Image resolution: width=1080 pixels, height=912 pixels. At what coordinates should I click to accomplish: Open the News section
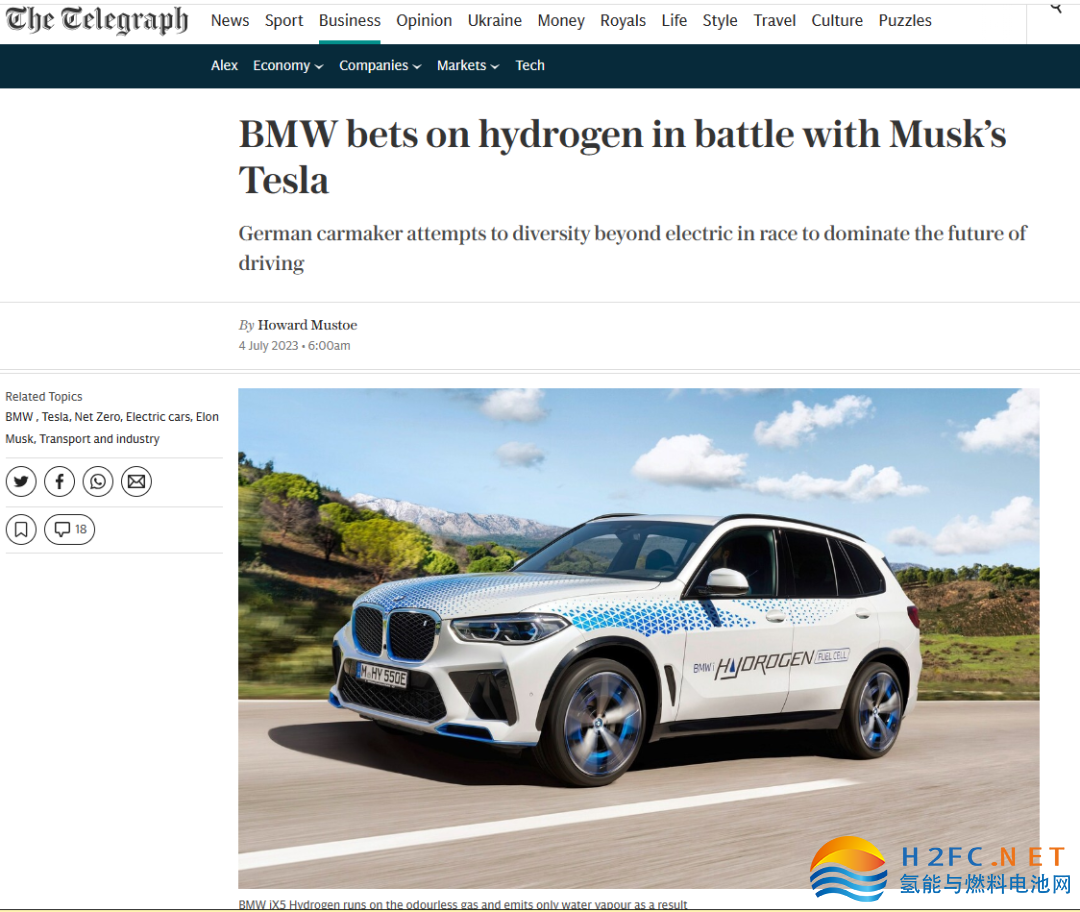coord(230,21)
